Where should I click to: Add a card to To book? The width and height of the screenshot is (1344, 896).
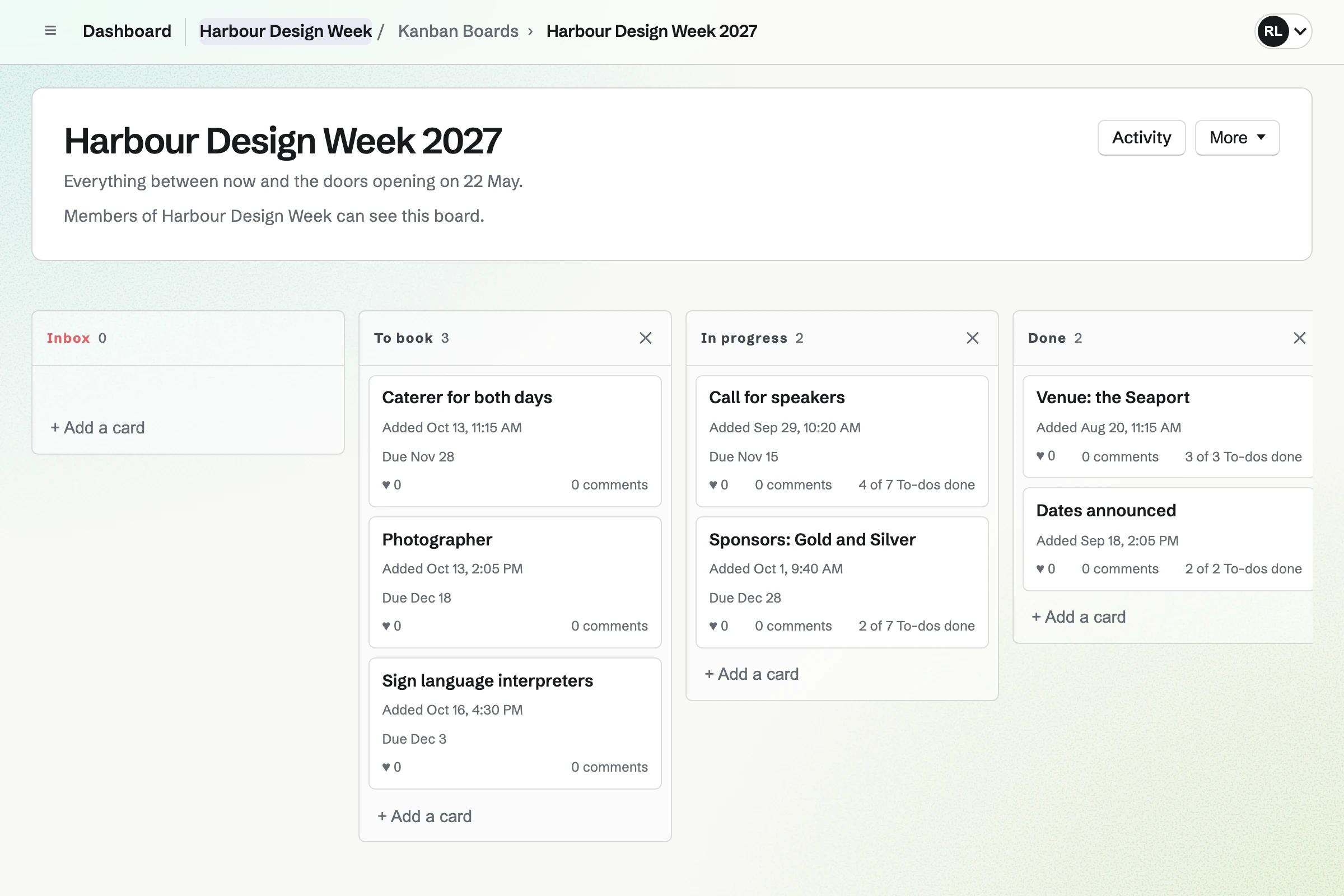coord(424,816)
